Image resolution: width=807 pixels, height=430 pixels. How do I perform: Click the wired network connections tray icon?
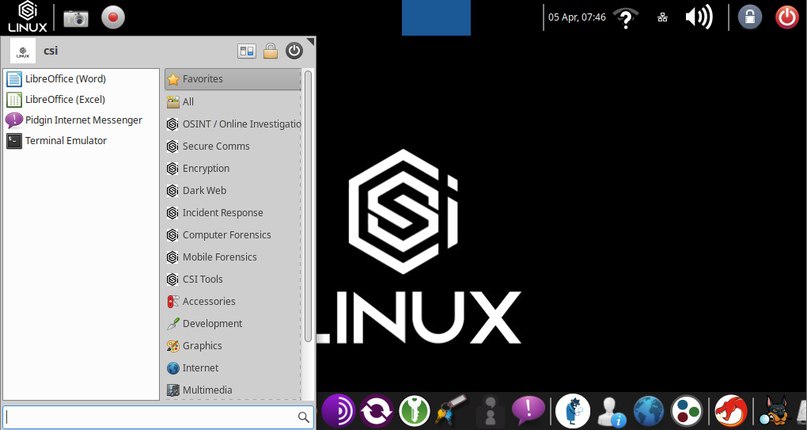(x=662, y=18)
